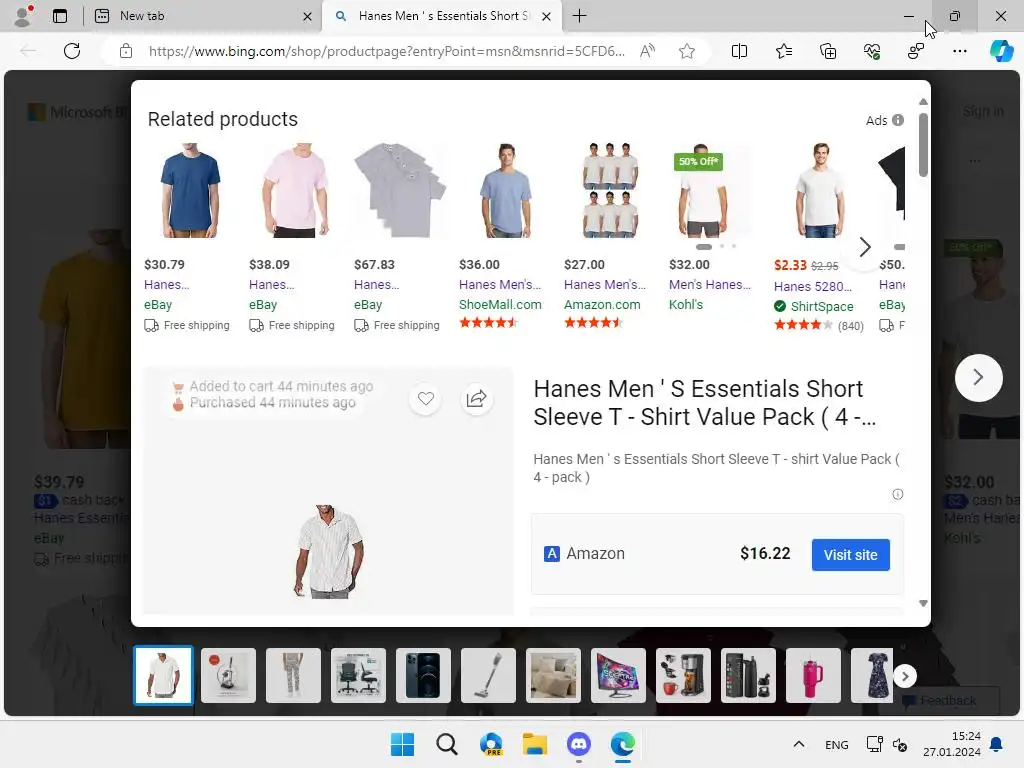The width and height of the screenshot is (1024, 768).
Task: Open the Collections icon
Action: point(827,51)
